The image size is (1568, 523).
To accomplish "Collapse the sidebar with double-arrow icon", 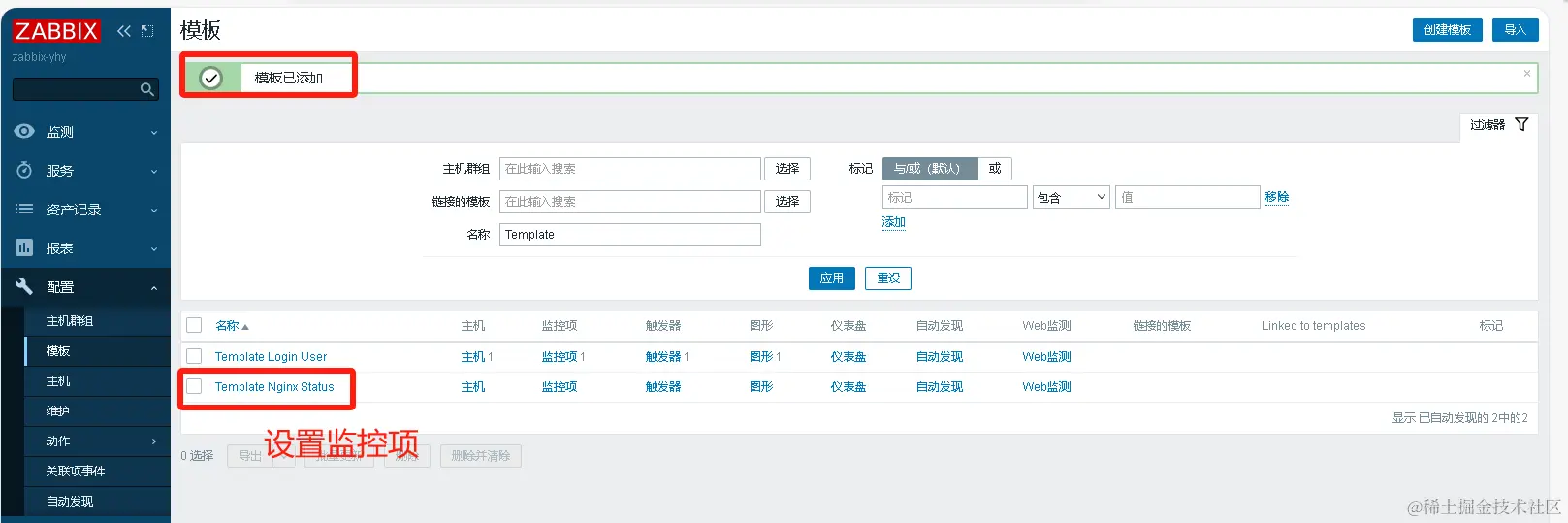I will pyautogui.click(x=124, y=31).
